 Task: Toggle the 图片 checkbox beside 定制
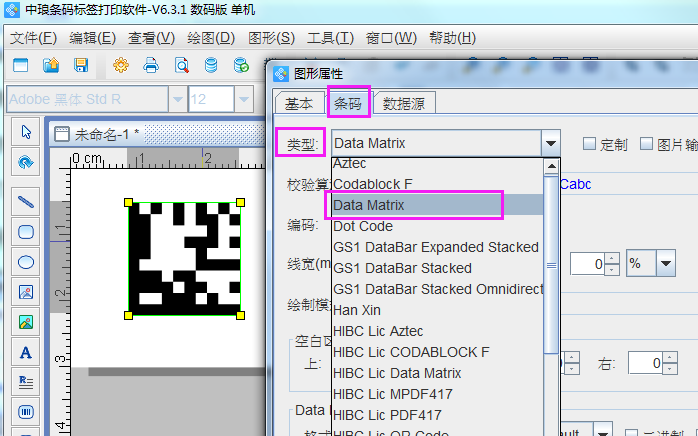click(646, 144)
